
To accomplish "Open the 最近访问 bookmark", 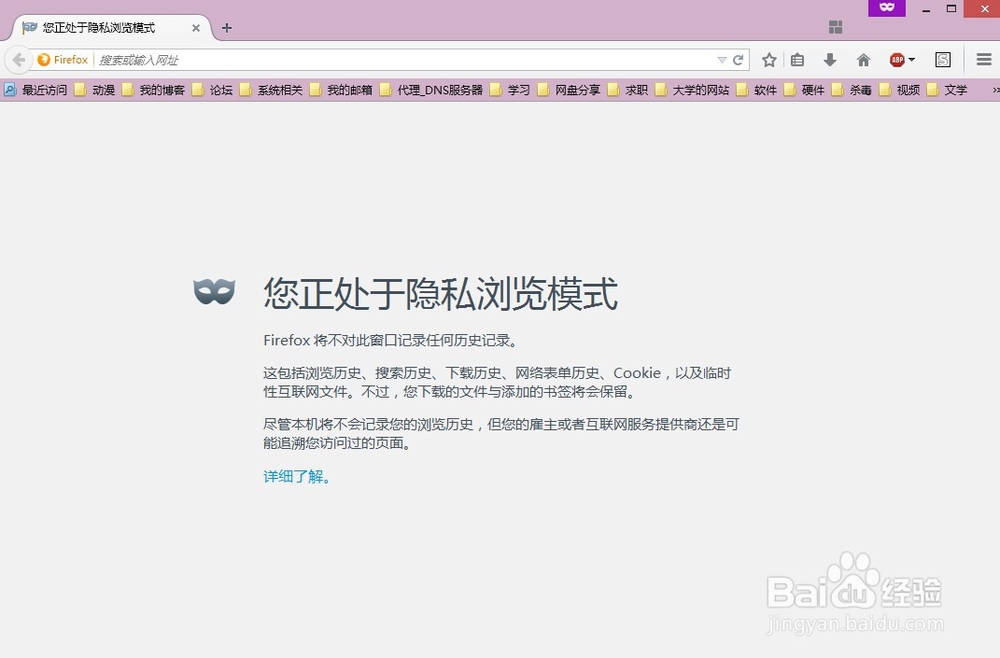I will (x=36, y=90).
